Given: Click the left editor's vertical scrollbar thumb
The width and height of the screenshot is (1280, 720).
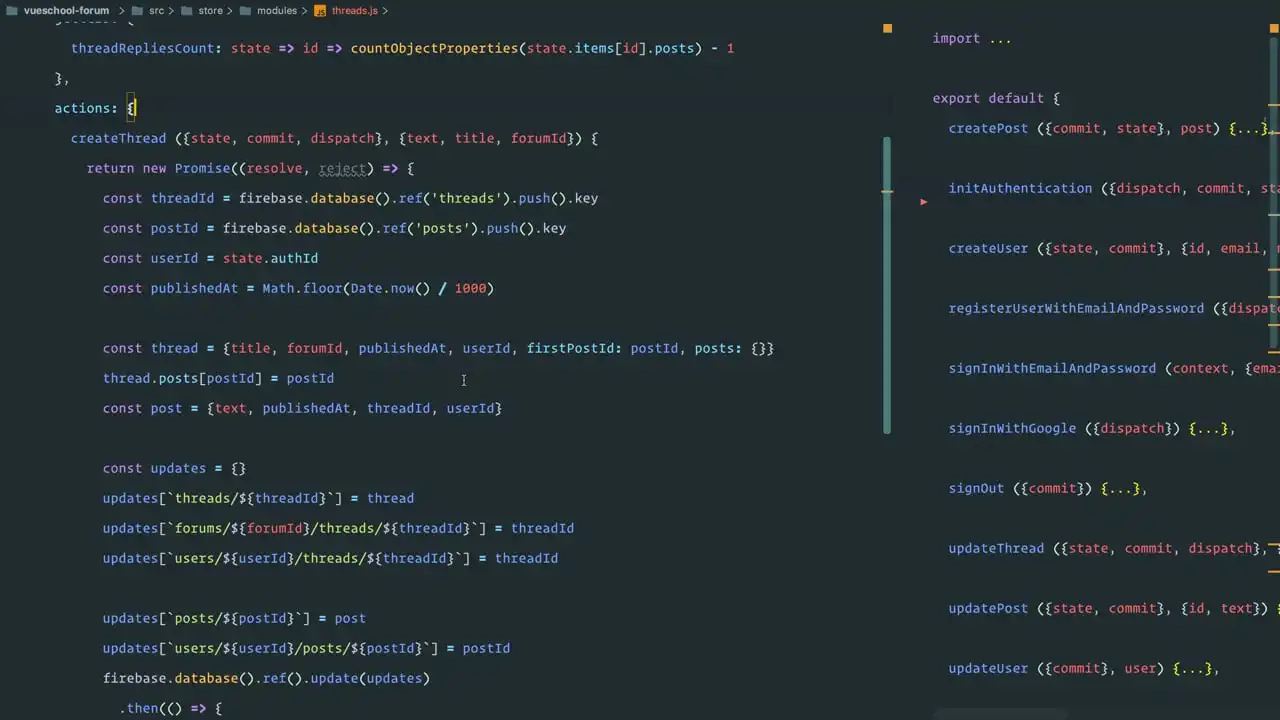Looking at the screenshot, I should click(x=886, y=285).
